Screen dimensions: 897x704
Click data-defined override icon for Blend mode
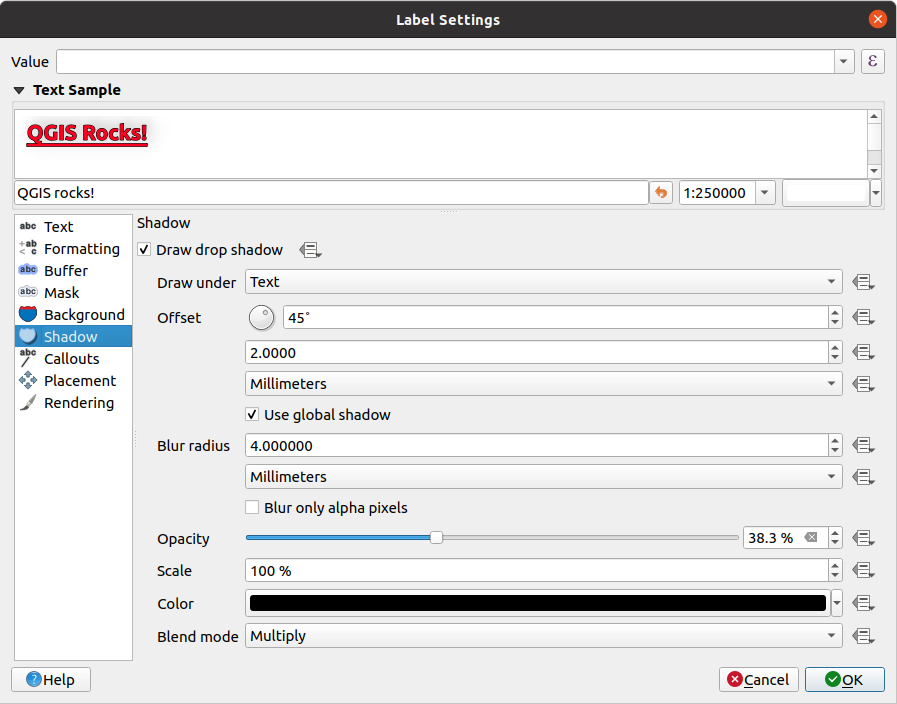point(864,636)
